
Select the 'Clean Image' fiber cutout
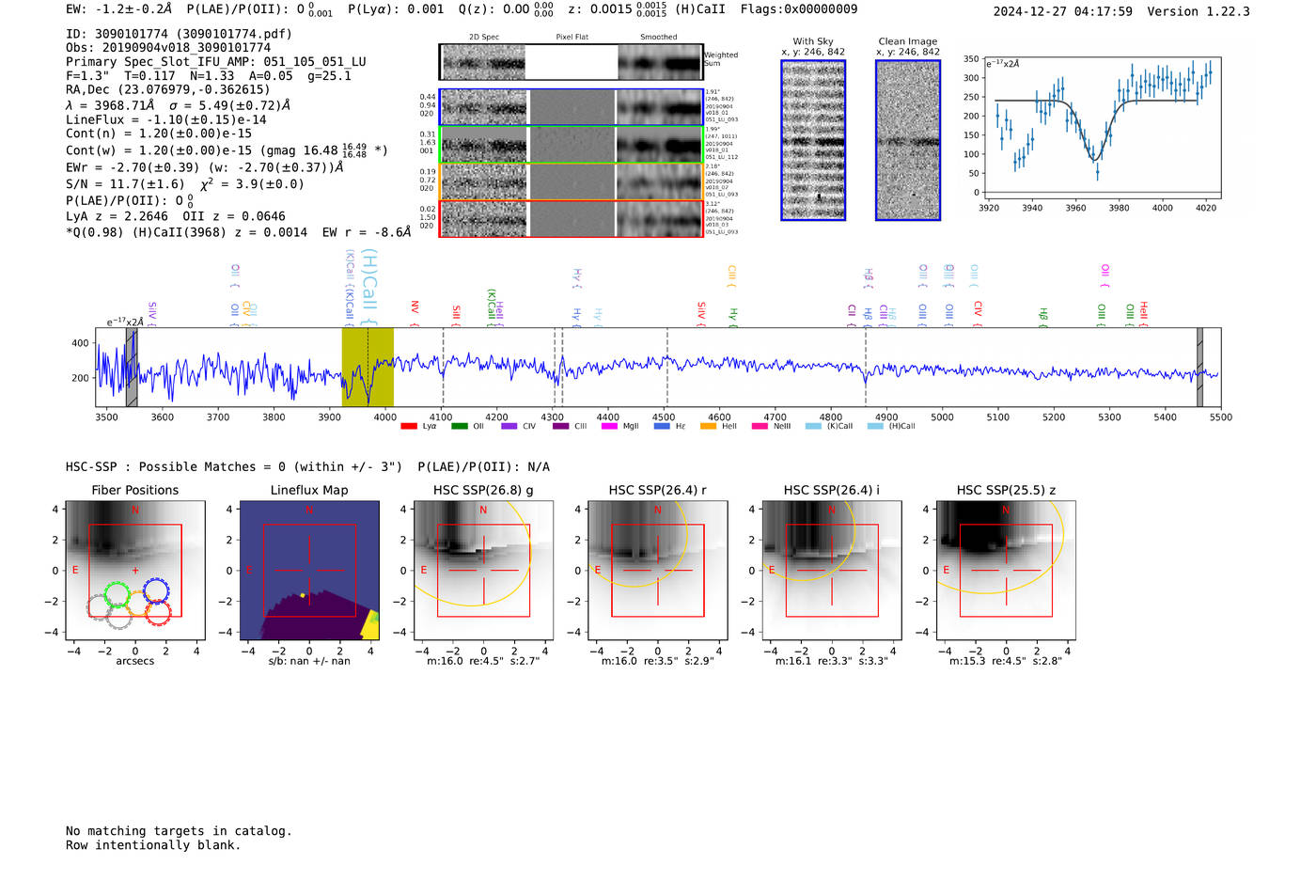[x=908, y=140]
